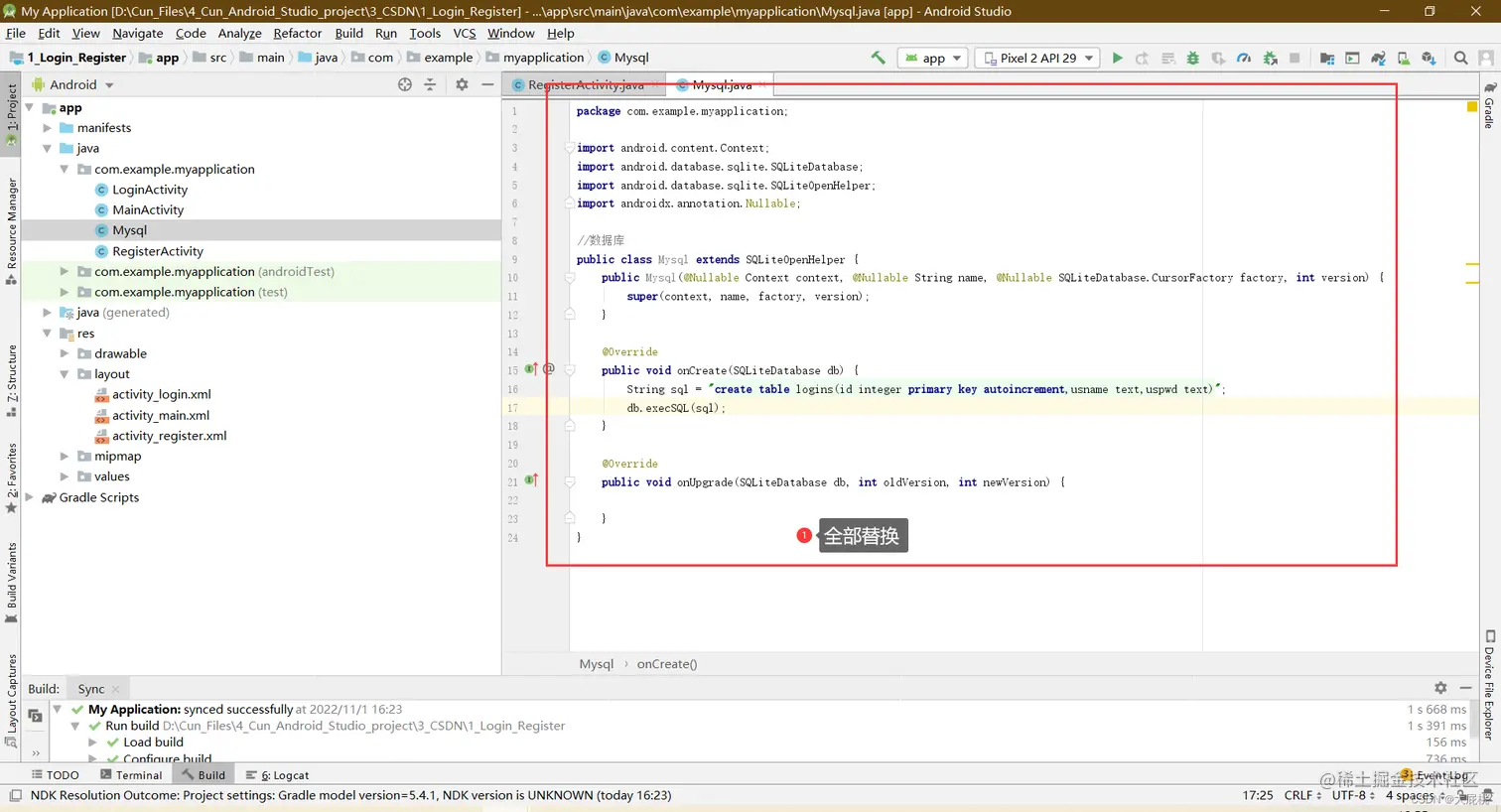Image resolution: width=1501 pixels, height=812 pixels.
Task: Expand the mipmap folder
Action: point(65,456)
